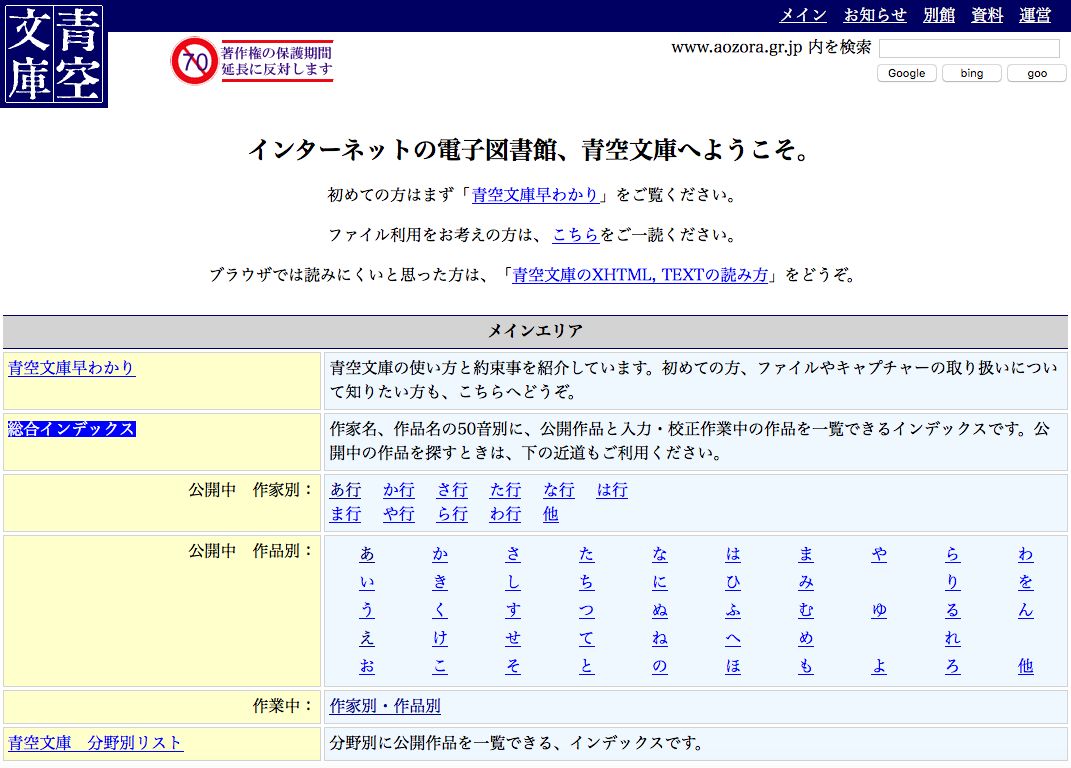Open works starting with た
Screen dimensions: 1071x768
[x=587, y=554]
